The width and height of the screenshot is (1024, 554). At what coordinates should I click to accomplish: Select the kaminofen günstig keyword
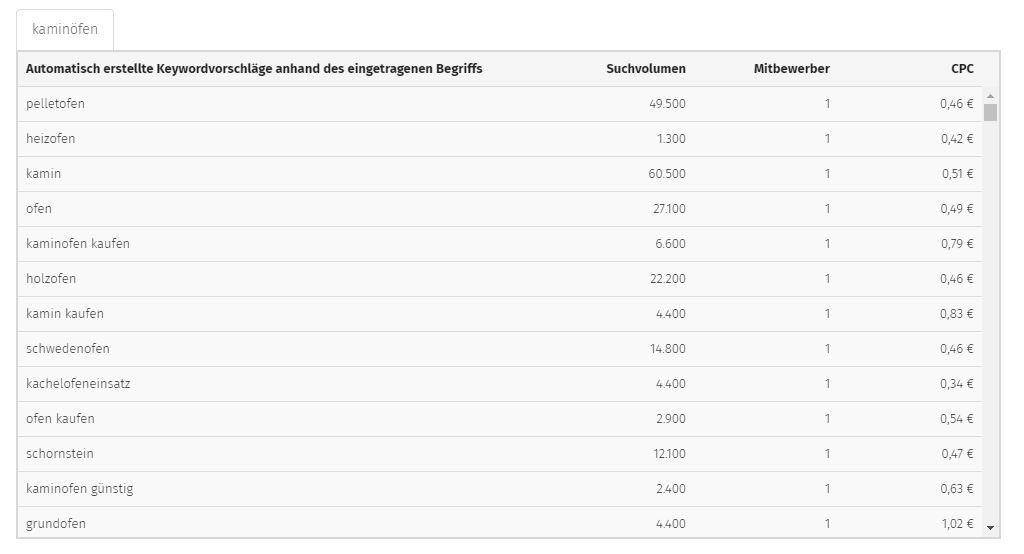pyautogui.click(x=80, y=489)
